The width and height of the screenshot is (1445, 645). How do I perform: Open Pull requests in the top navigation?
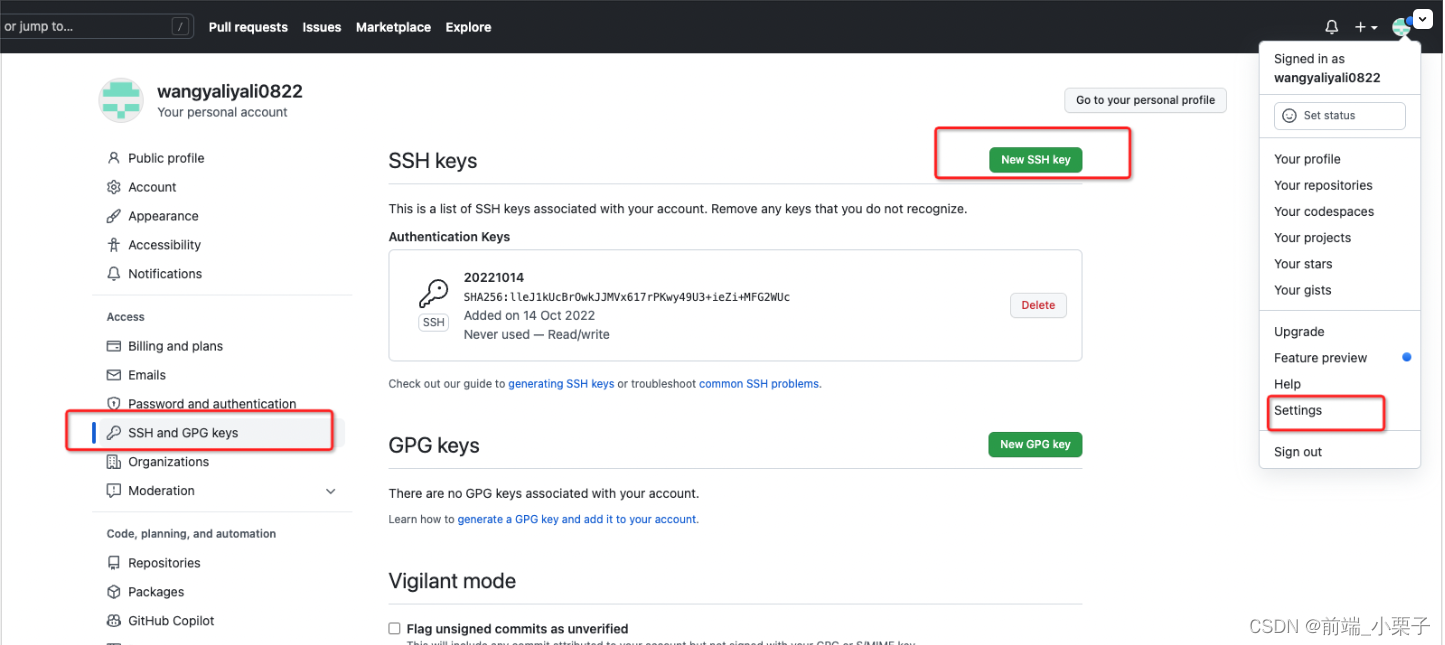pyautogui.click(x=248, y=27)
